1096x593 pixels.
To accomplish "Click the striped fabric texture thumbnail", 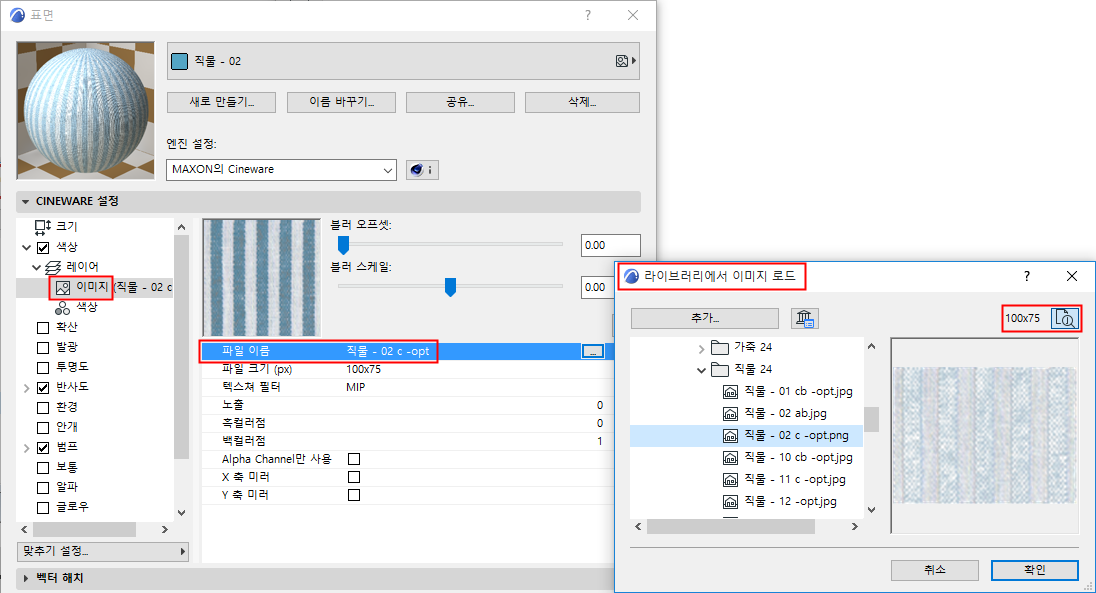I will (x=261, y=278).
